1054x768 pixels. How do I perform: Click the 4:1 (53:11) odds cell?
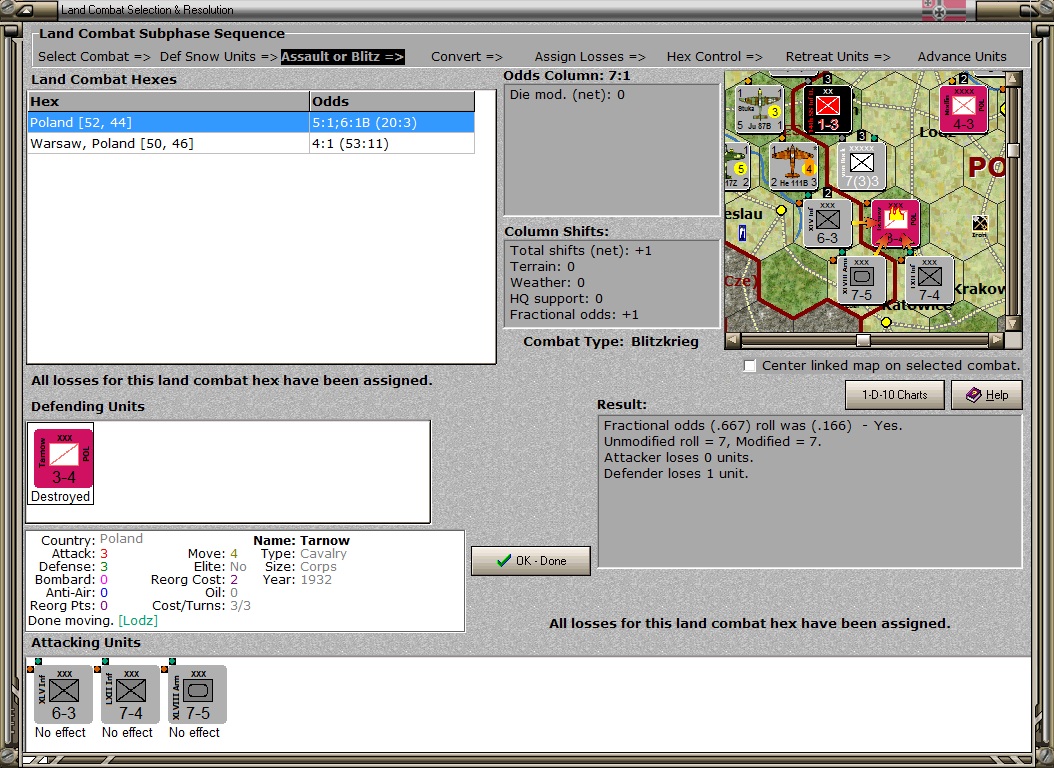pyautogui.click(x=392, y=143)
